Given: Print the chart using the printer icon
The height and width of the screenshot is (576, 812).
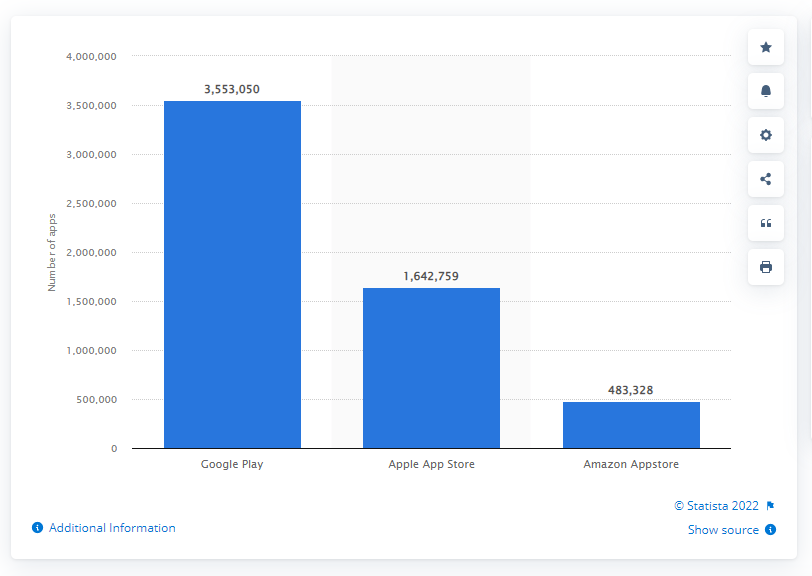Looking at the screenshot, I should tap(765, 267).
